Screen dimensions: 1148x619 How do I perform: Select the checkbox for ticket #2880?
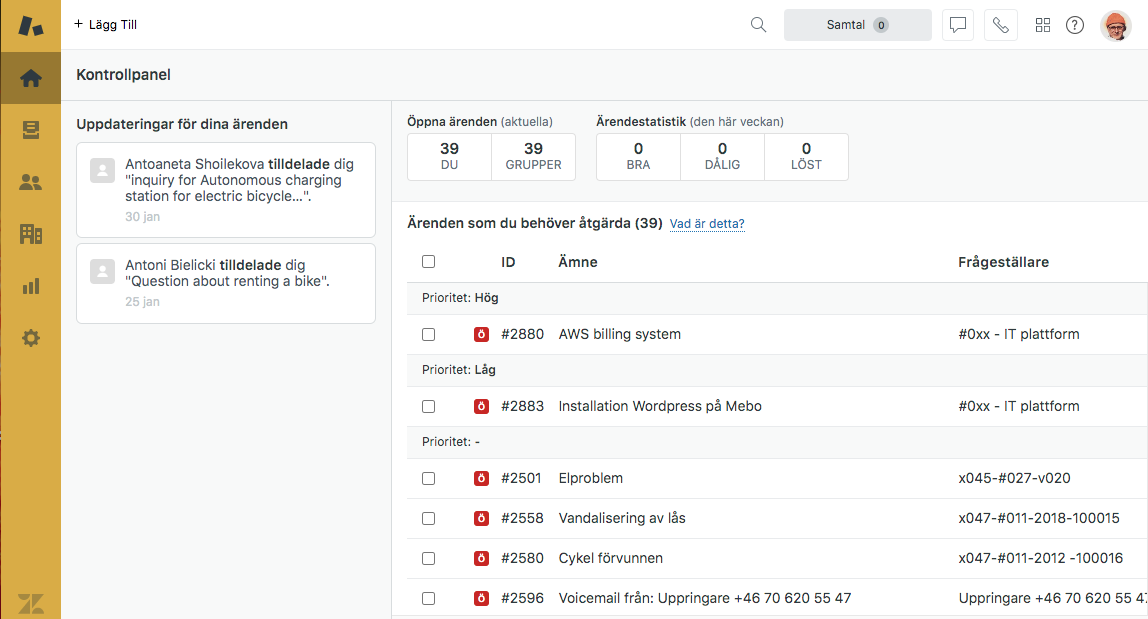click(x=428, y=335)
